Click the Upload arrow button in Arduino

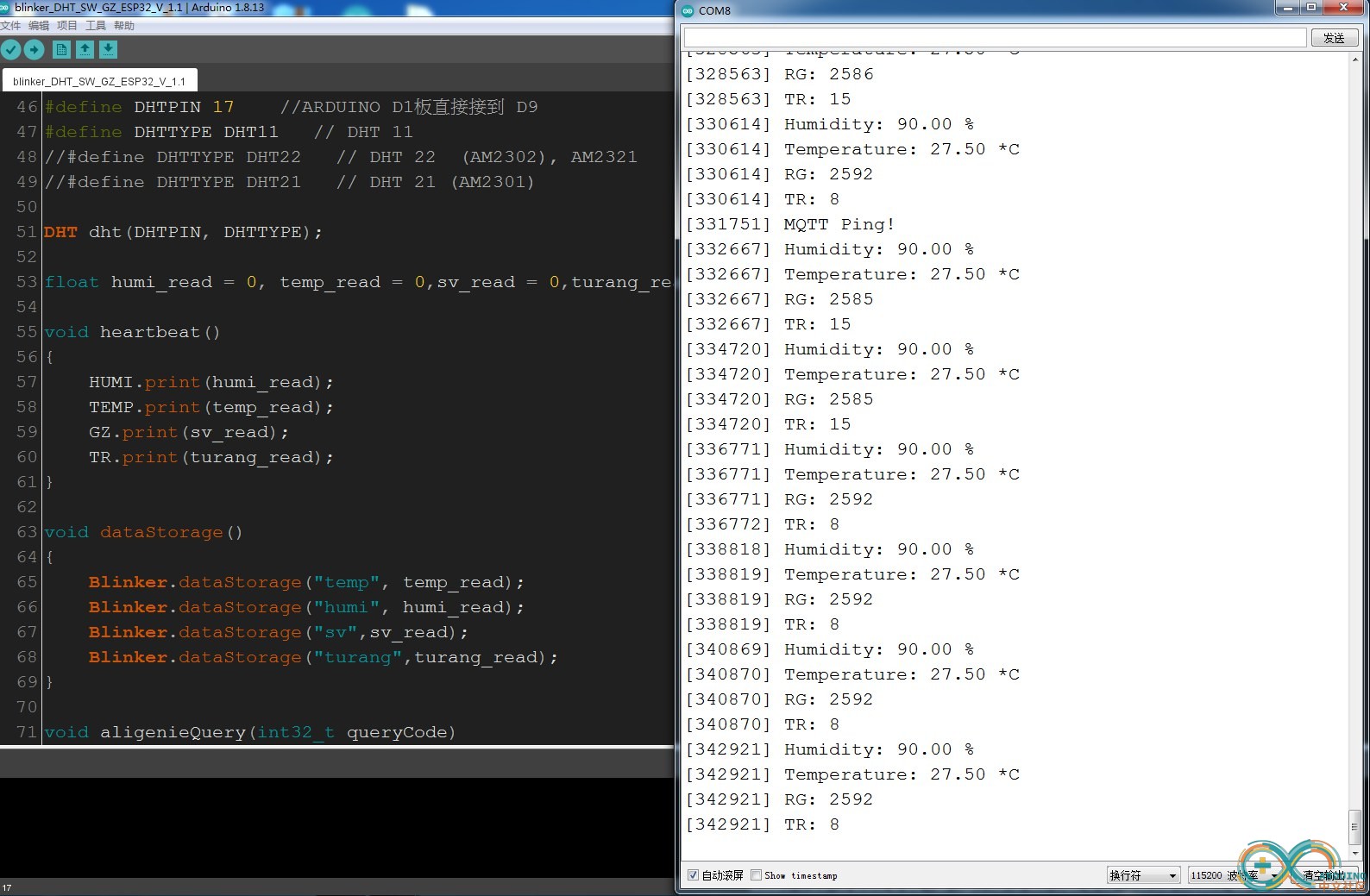pyautogui.click(x=34, y=50)
